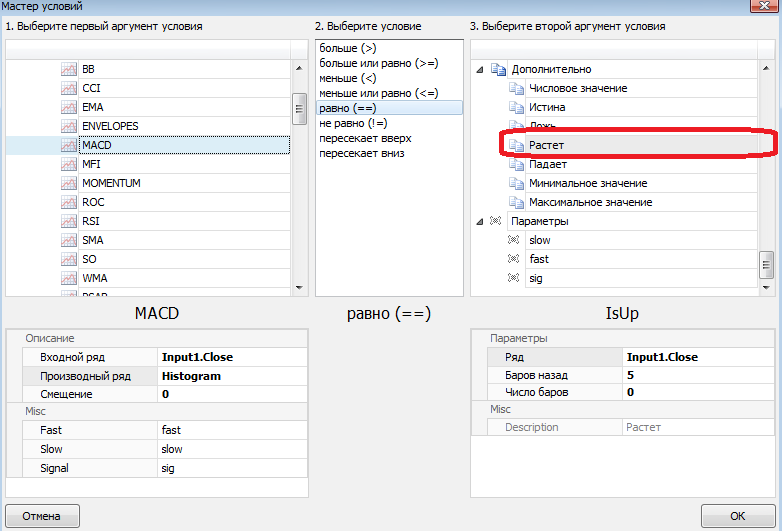The image size is (782, 531).
Task: Click the icon next to Максимальное значение
Action: pyautogui.click(x=516, y=203)
